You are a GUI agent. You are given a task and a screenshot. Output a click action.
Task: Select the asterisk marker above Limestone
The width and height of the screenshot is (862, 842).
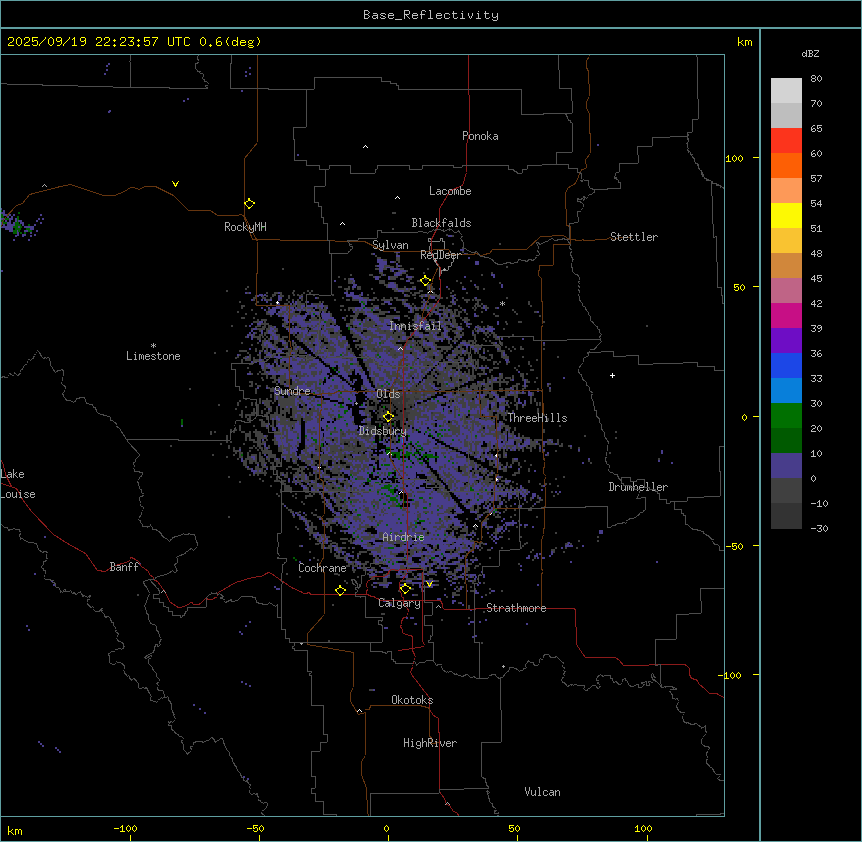point(153,345)
